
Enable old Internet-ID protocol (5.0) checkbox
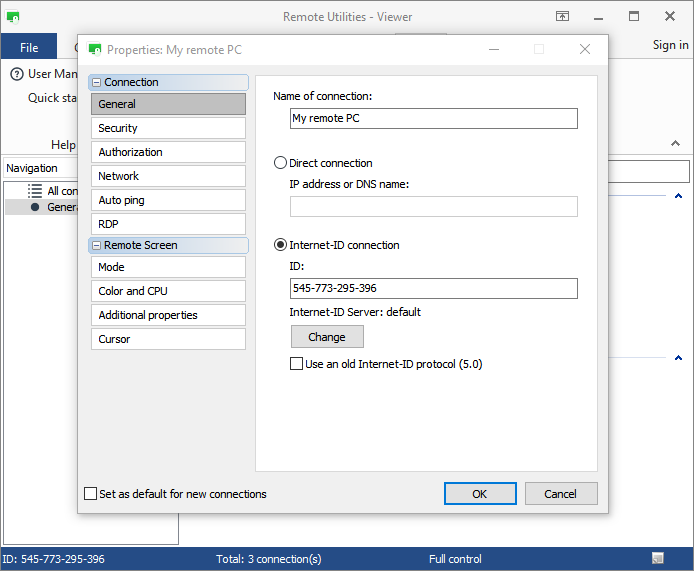click(x=296, y=364)
